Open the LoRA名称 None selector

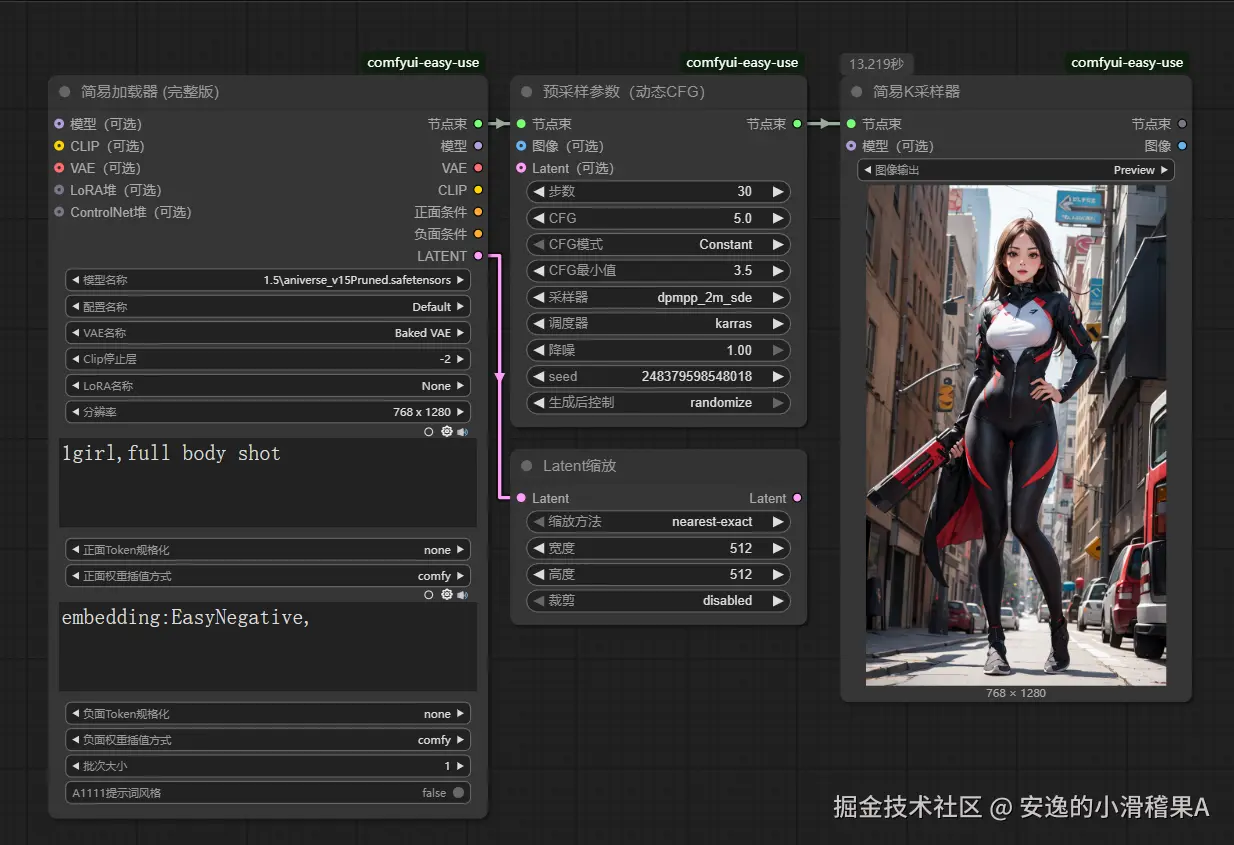(x=268, y=386)
